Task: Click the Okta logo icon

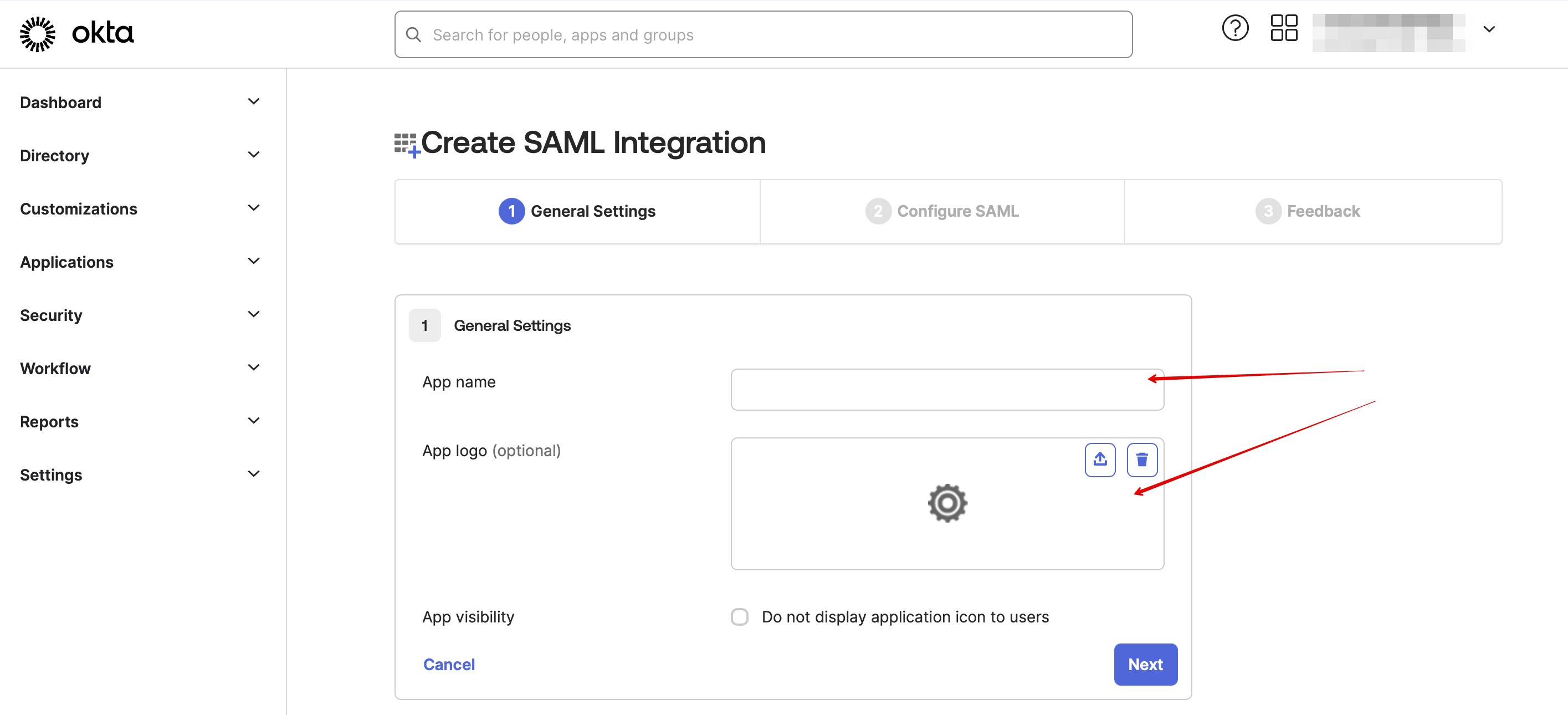Action: tap(38, 33)
